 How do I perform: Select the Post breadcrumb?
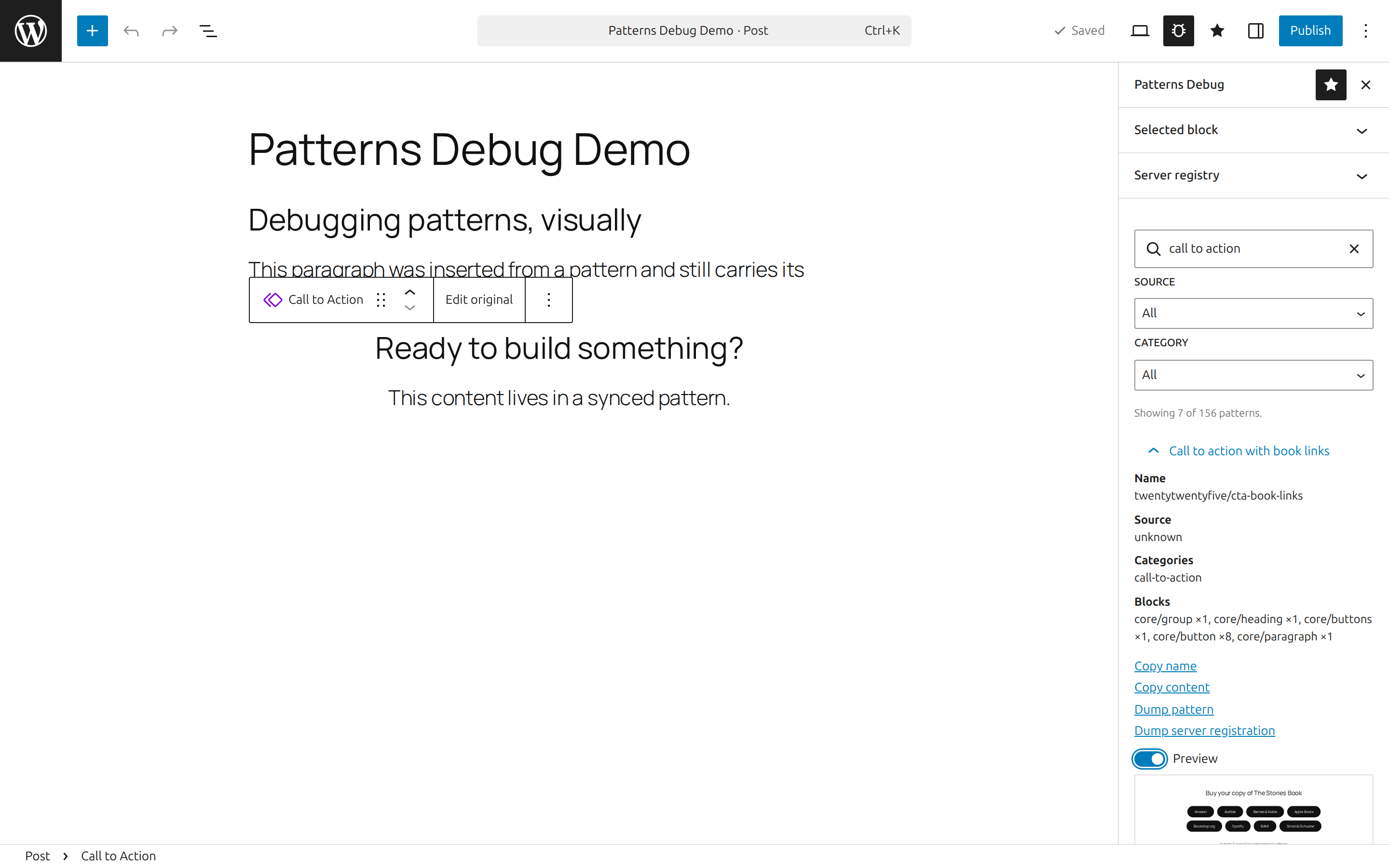coord(37,856)
